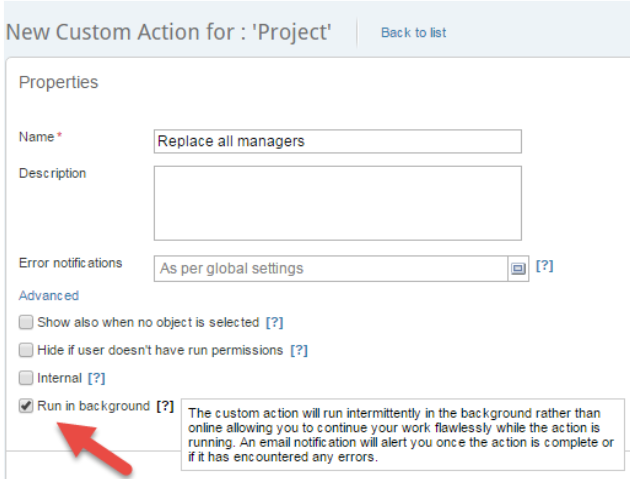
Task: Open the Error notifications picker icon
Action: point(518,268)
